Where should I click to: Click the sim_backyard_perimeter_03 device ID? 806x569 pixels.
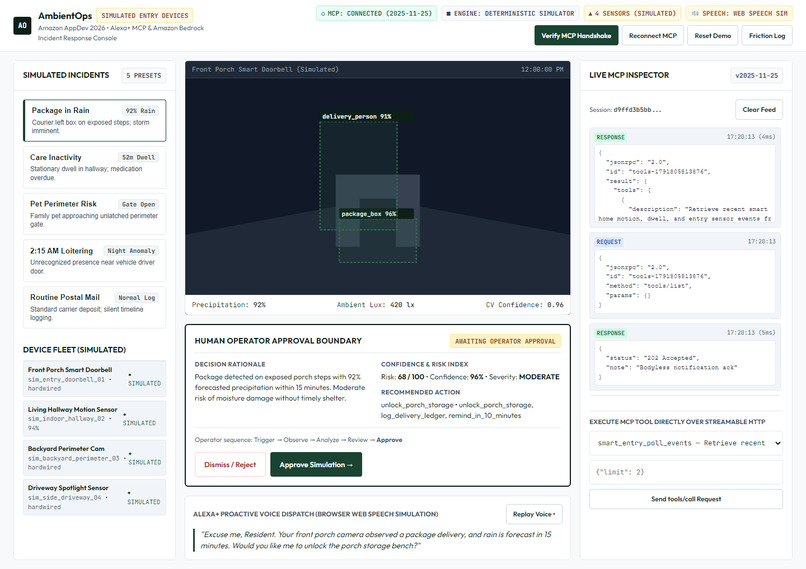[74, 458]
